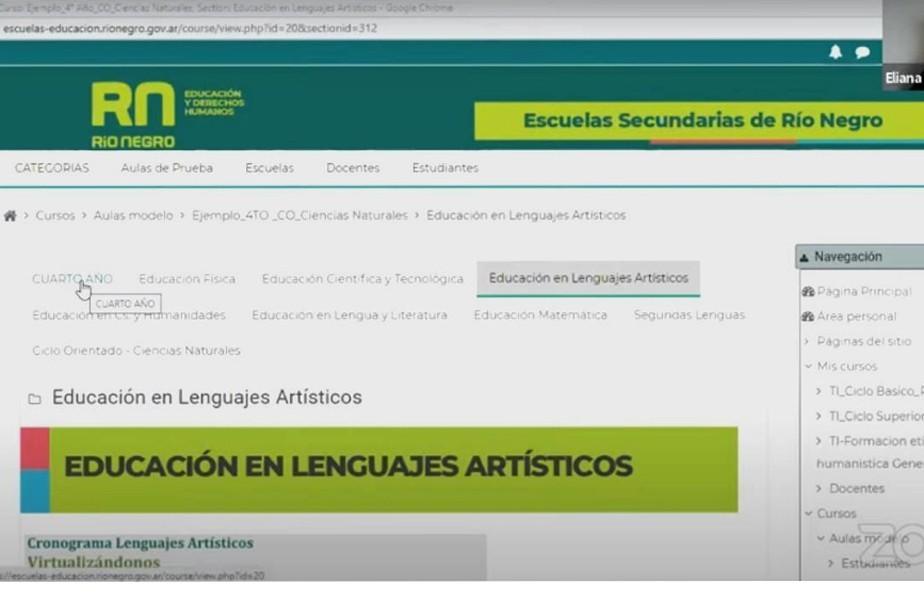The height and width of the screenshot is (616, 924).
Task: Expand Páginas del sitio tree node
Action: [808, 342]
